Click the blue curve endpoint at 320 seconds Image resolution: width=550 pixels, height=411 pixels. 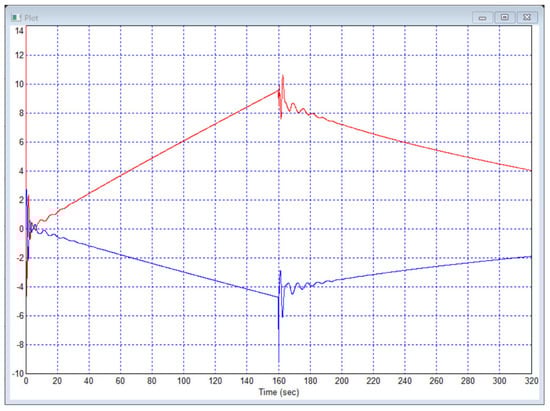(531, 257)
